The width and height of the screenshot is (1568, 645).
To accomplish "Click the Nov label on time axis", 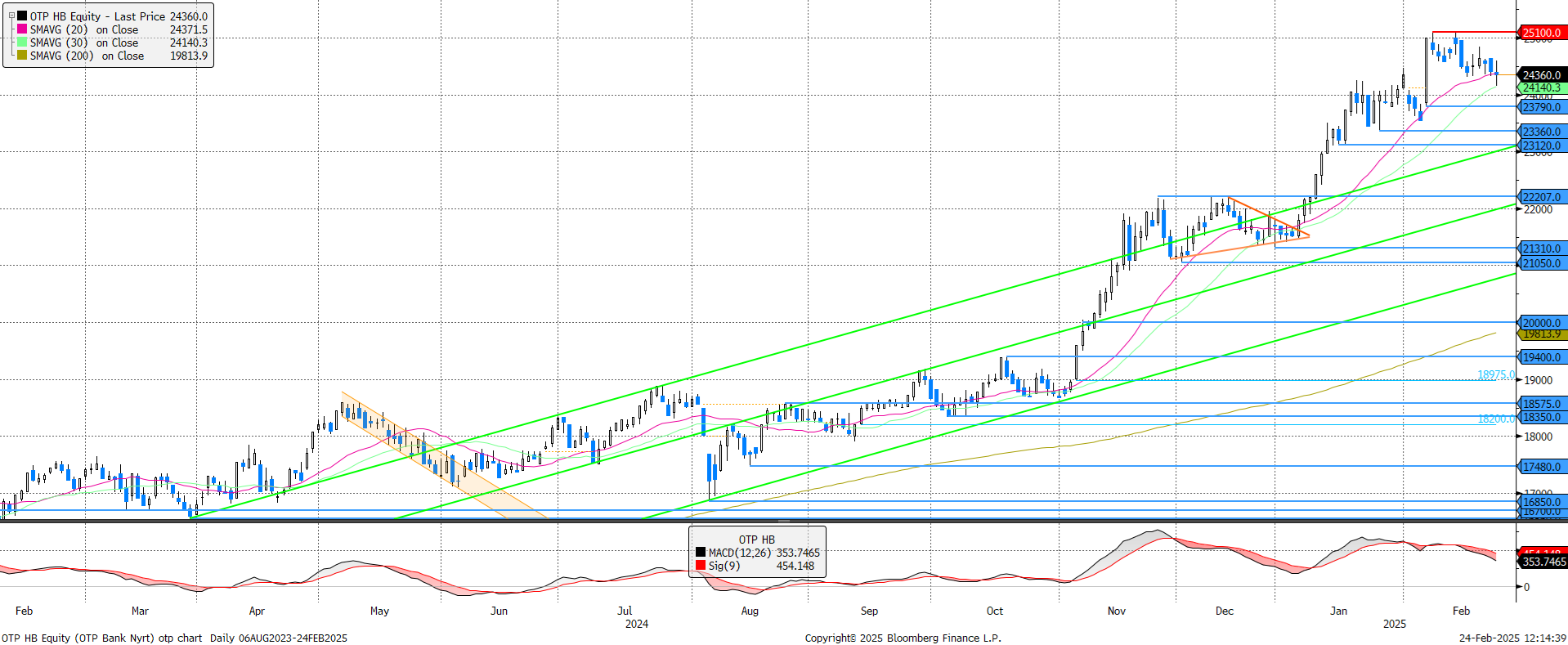I will pos(1117,611).
